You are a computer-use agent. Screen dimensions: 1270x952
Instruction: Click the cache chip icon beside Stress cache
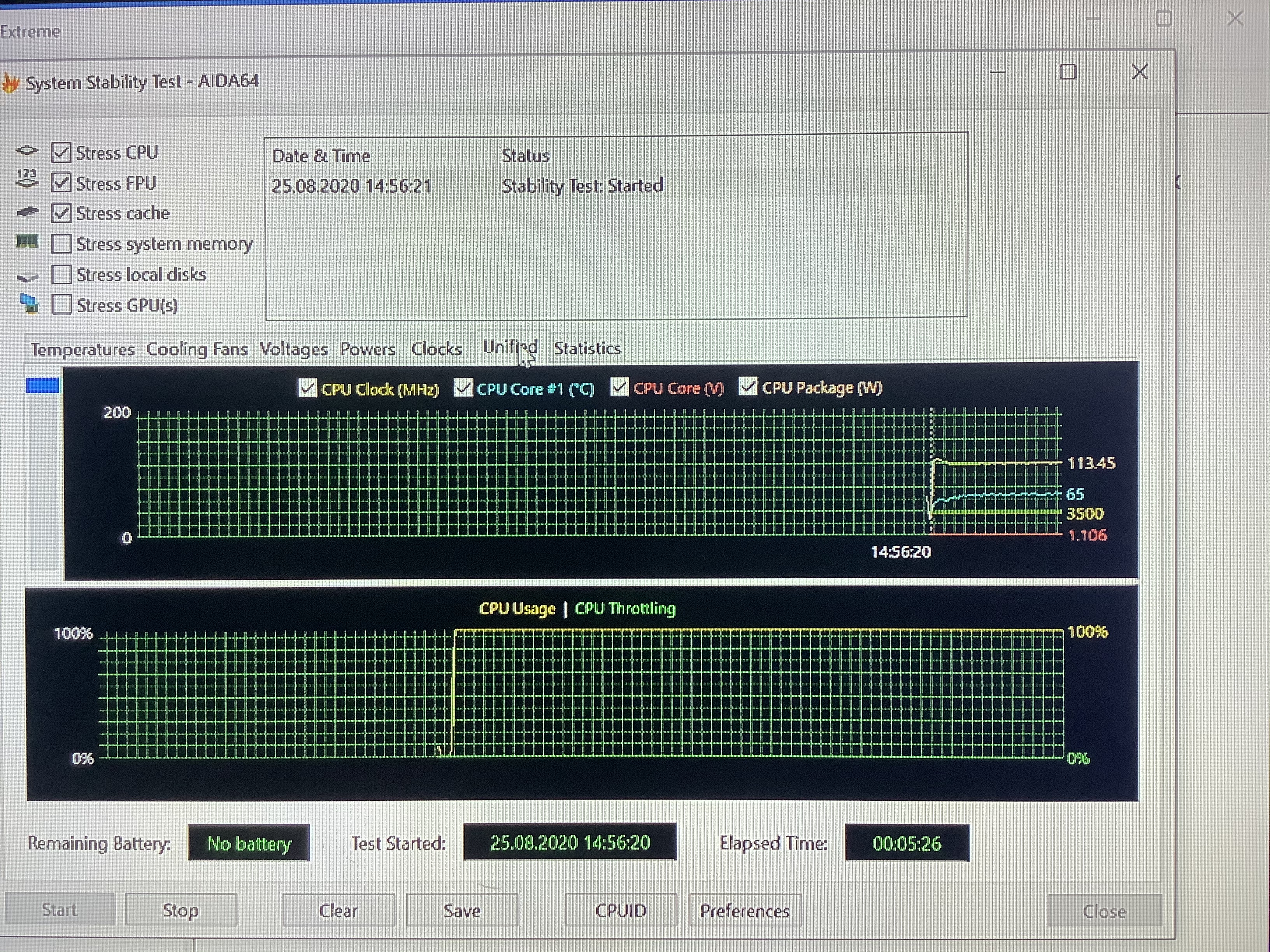27,213
